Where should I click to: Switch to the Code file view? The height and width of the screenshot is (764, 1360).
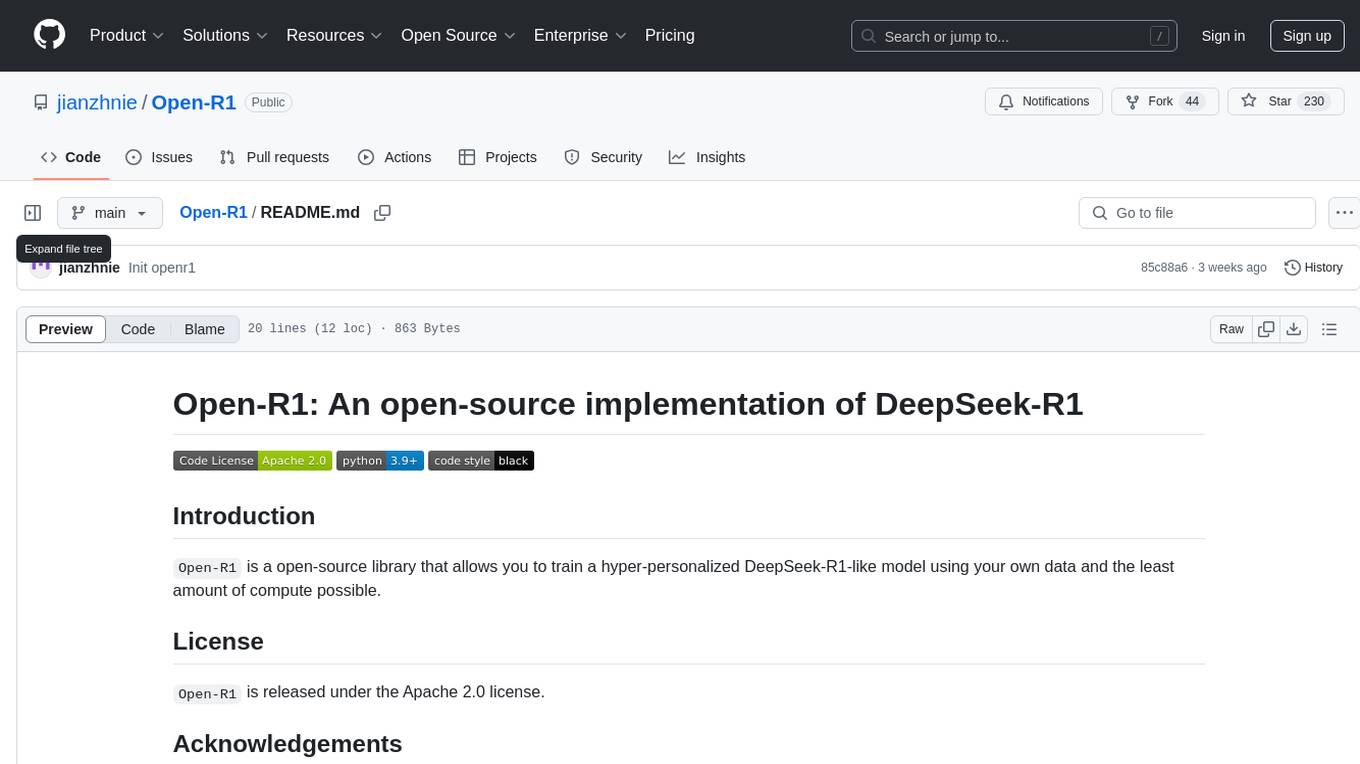point(138,329)
